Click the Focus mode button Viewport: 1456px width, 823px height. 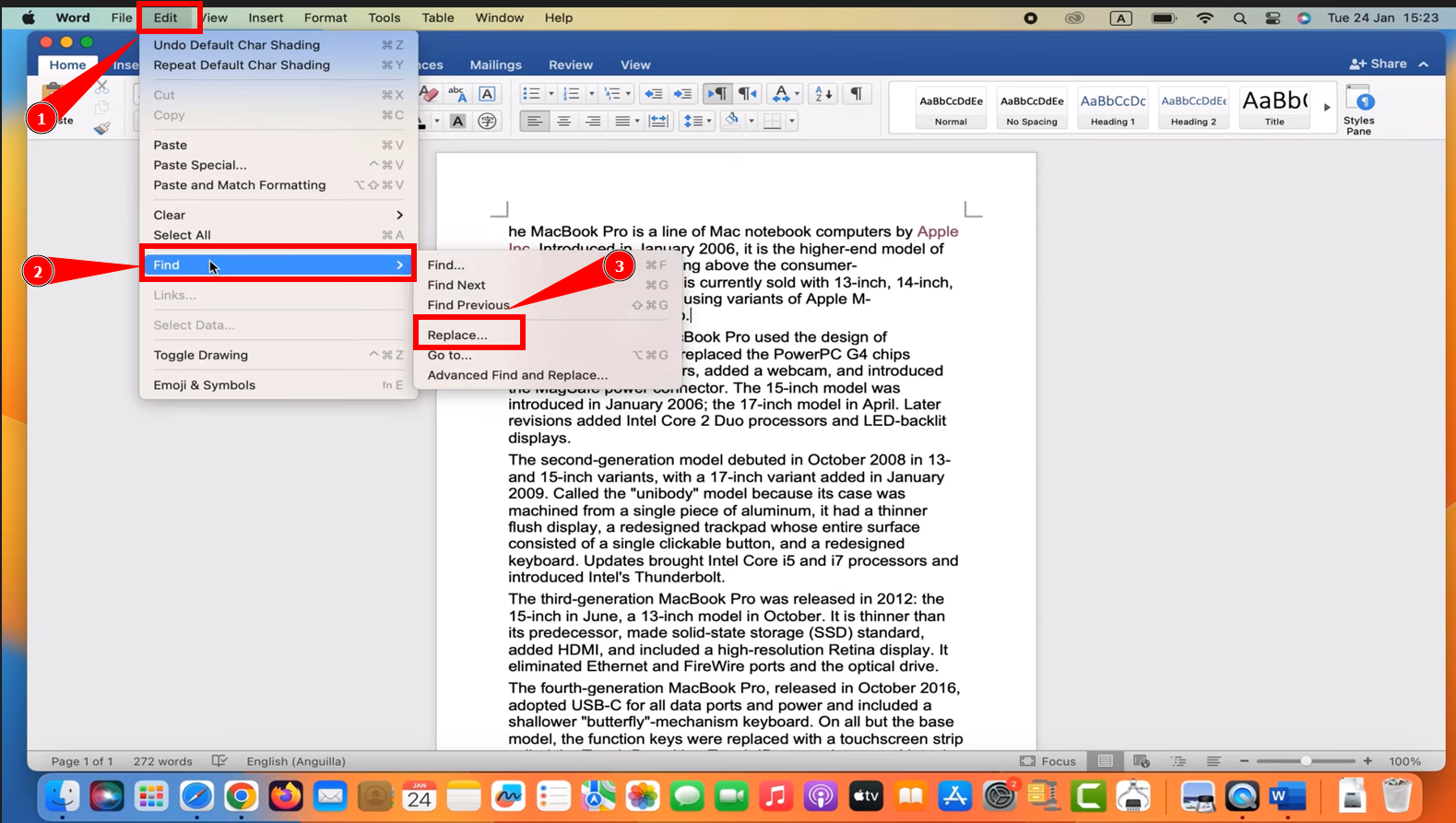click(x=1048, y=761)
